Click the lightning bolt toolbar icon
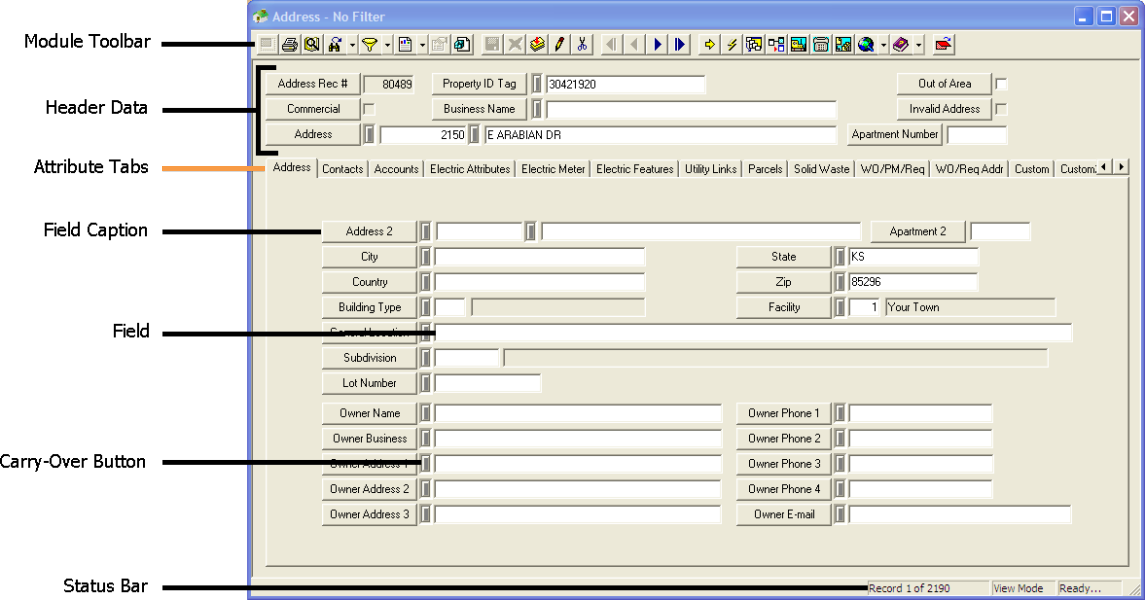Screen dimensions: 1145x600 731,45
